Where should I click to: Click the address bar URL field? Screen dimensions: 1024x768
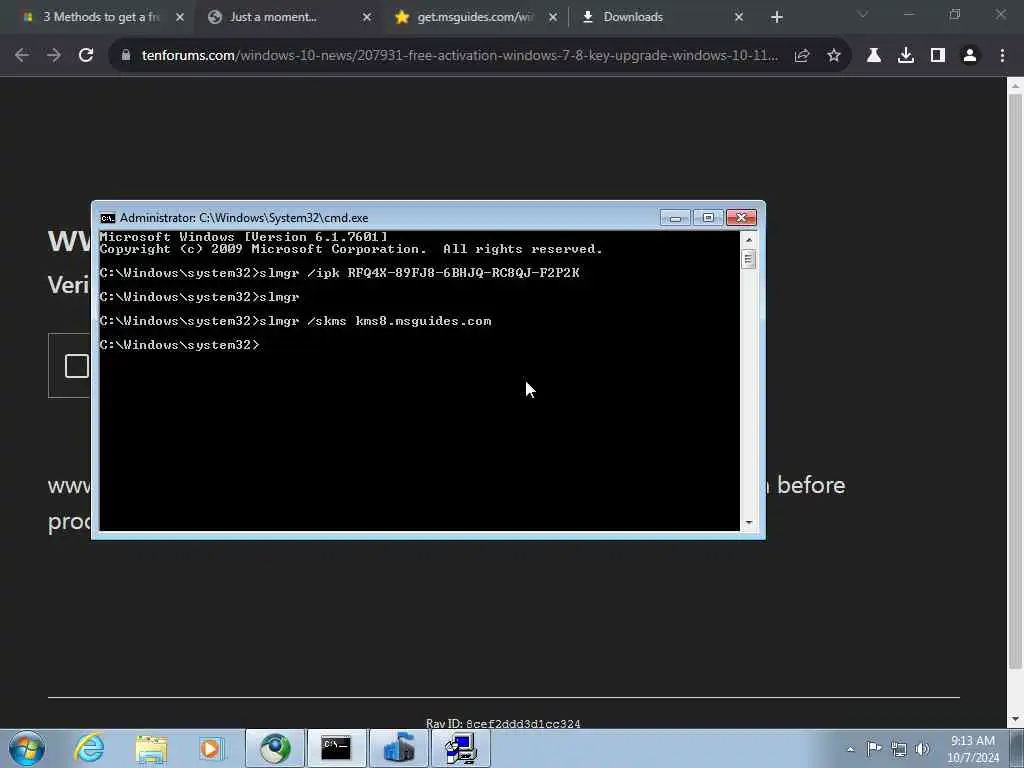click(459, 56)
